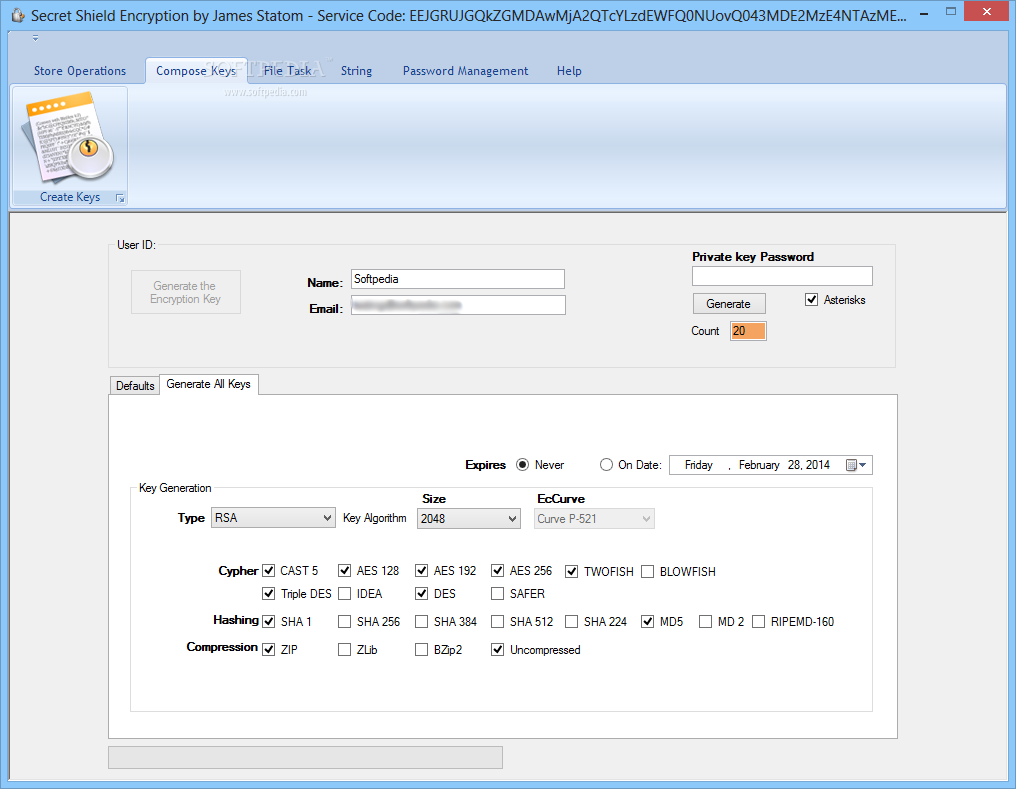Open the quick access toolbar customize arrow

36,39
